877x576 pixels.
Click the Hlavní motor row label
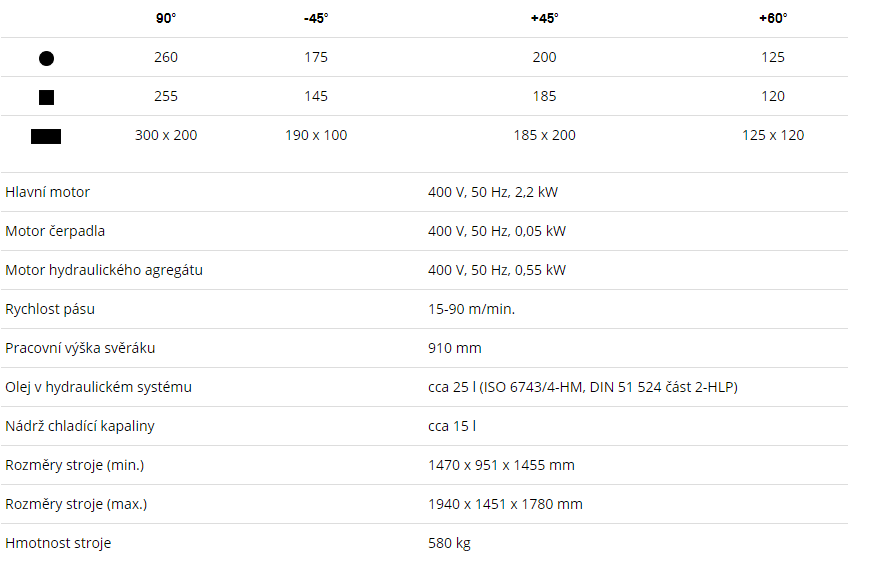(48, 192)
